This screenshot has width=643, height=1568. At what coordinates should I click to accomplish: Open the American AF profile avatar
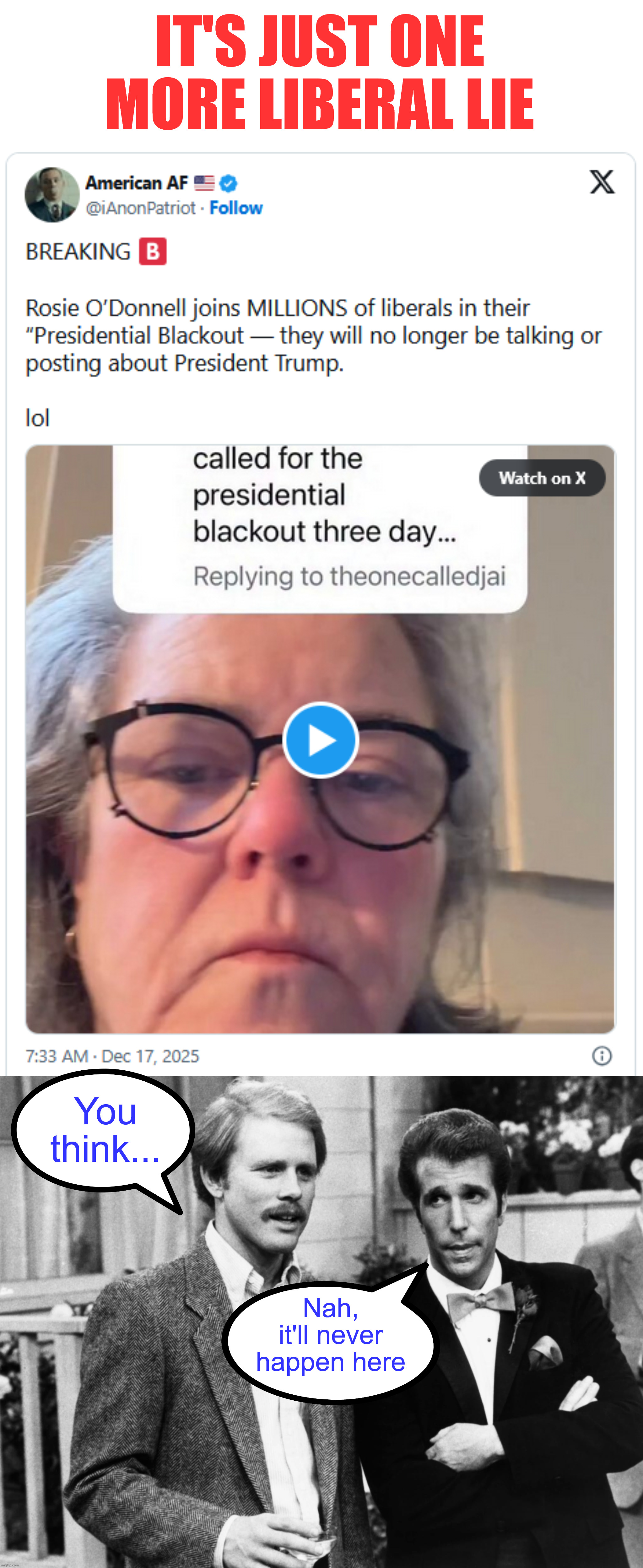click(x=52, y=195)
